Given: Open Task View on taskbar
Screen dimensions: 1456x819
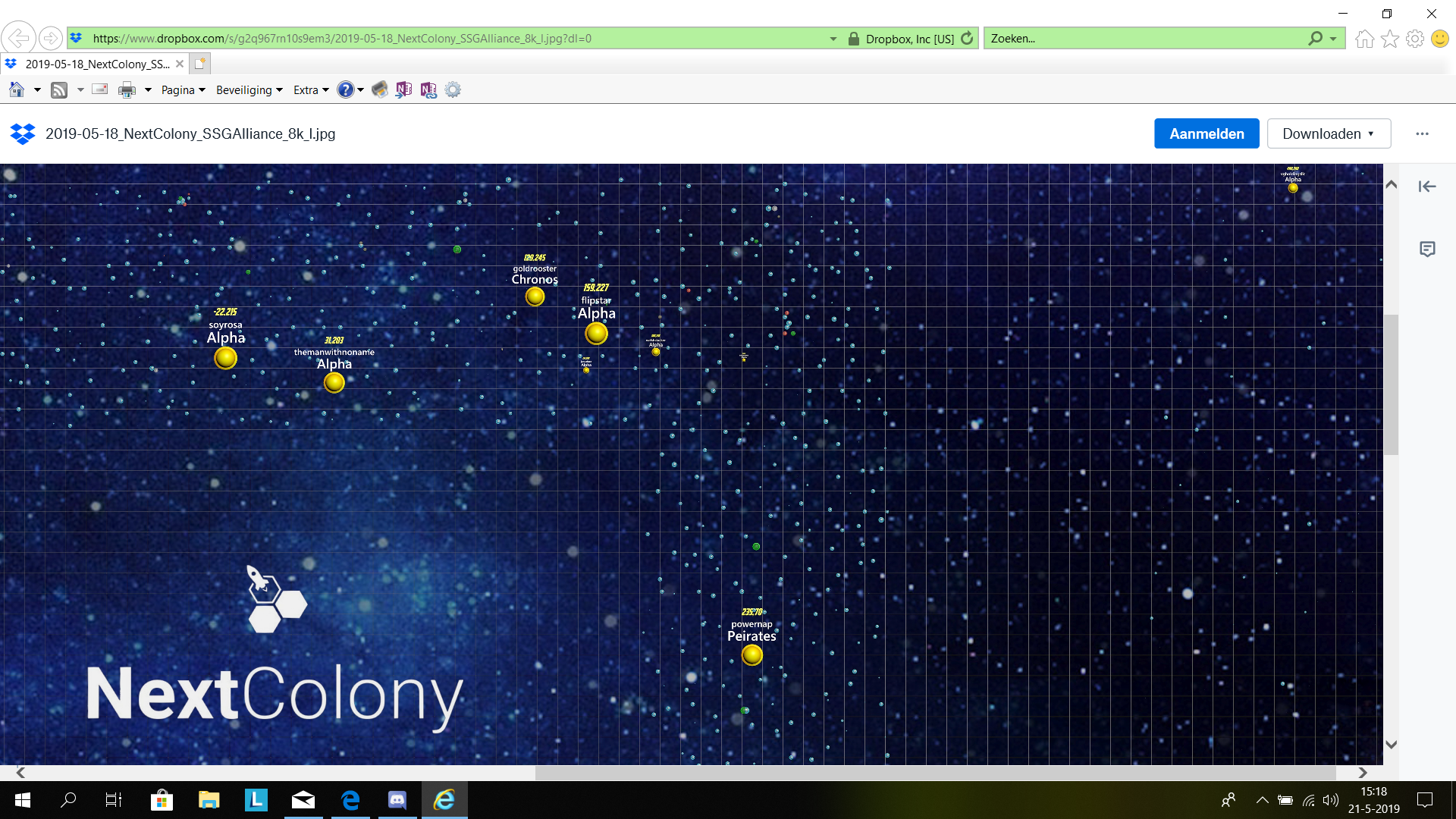Looking at the screenshot, I should (114, 800).
